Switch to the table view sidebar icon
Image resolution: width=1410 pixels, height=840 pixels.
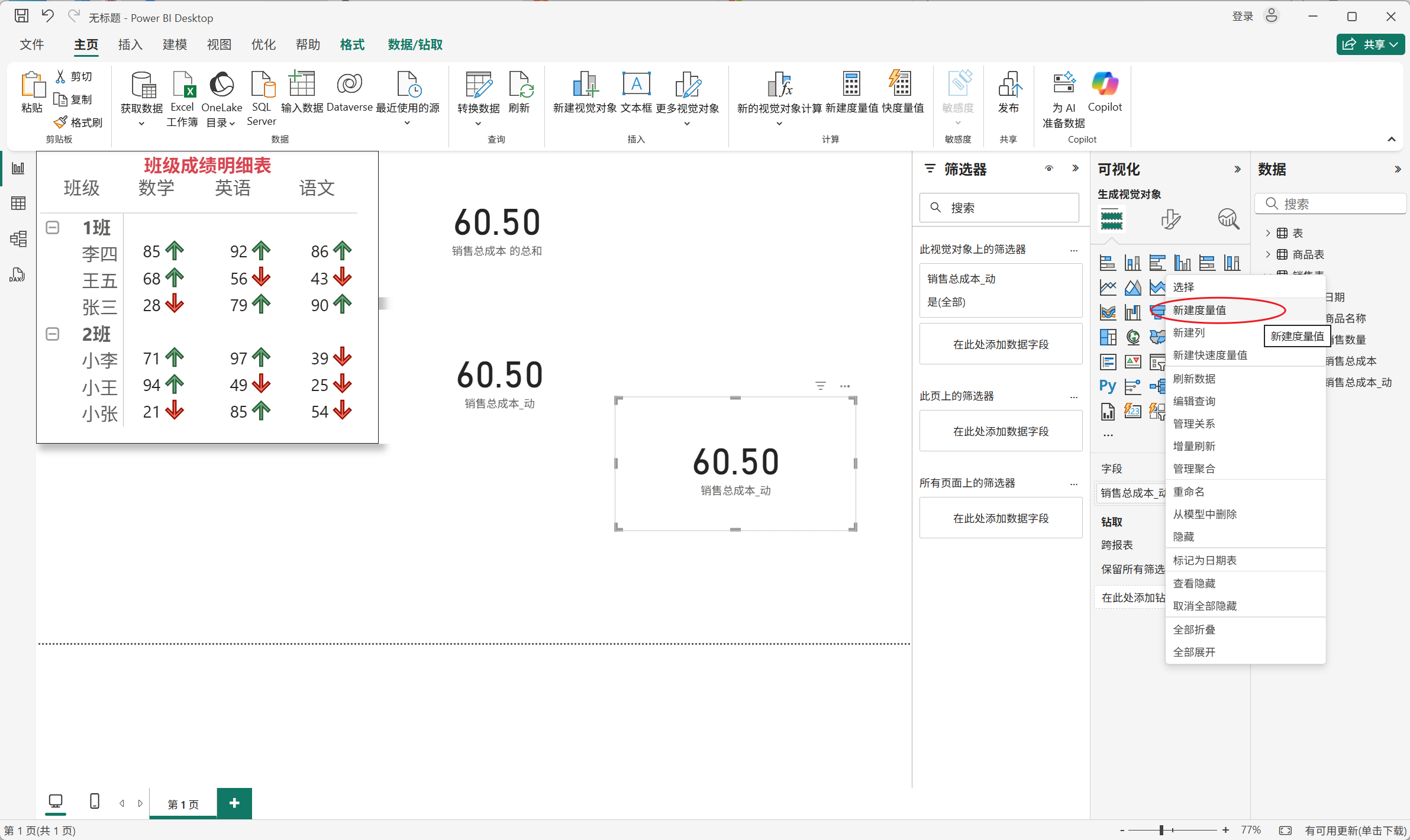[18, 203]
